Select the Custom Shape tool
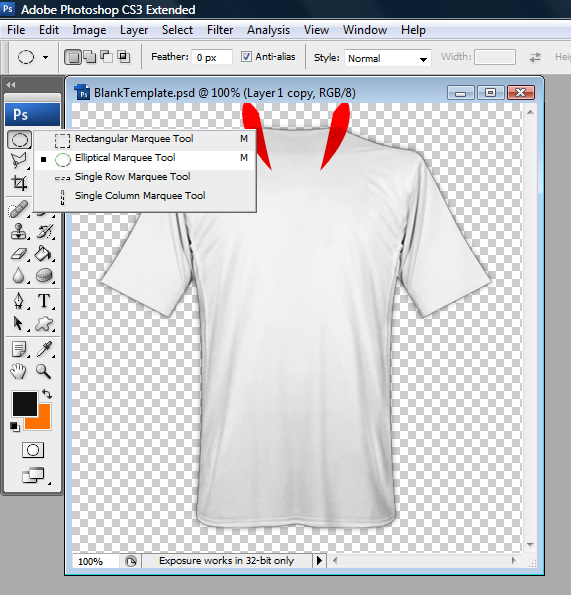The width and height of the screenshot is (571, 595). point(44,323)
